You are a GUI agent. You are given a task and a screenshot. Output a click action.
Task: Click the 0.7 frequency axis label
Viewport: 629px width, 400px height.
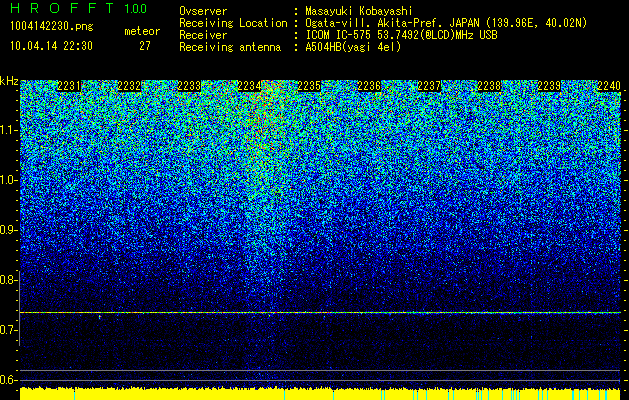click(7, 330)
